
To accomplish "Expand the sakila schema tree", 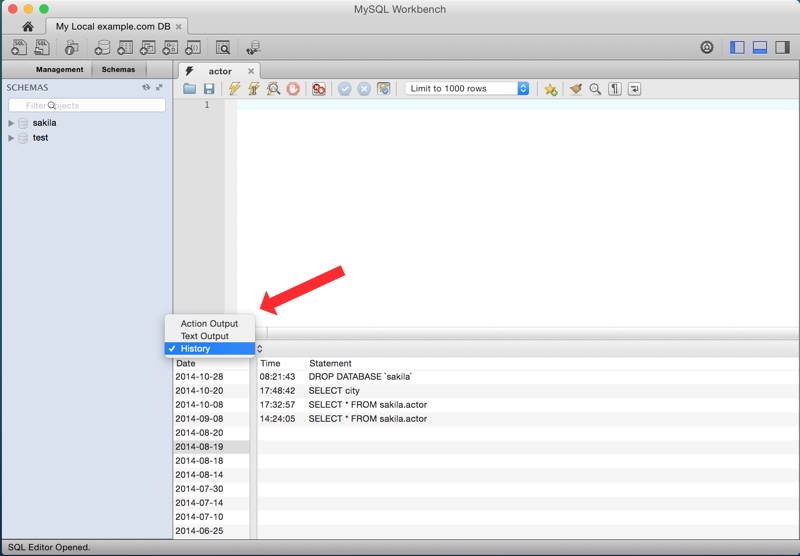I will [11, 123].
